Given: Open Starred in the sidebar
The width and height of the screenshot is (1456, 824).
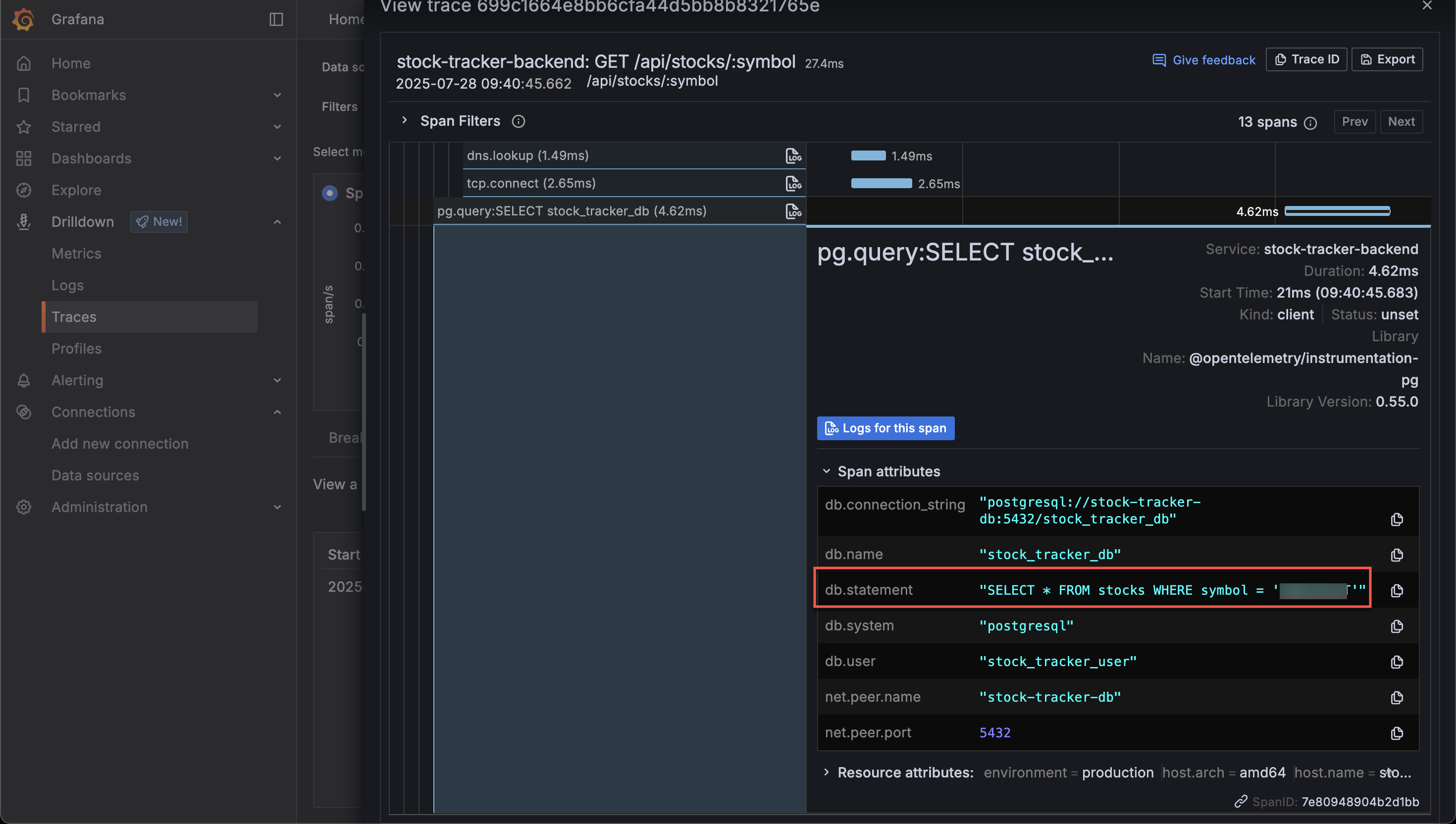Looking at the screenshot, I should point(76,127).
